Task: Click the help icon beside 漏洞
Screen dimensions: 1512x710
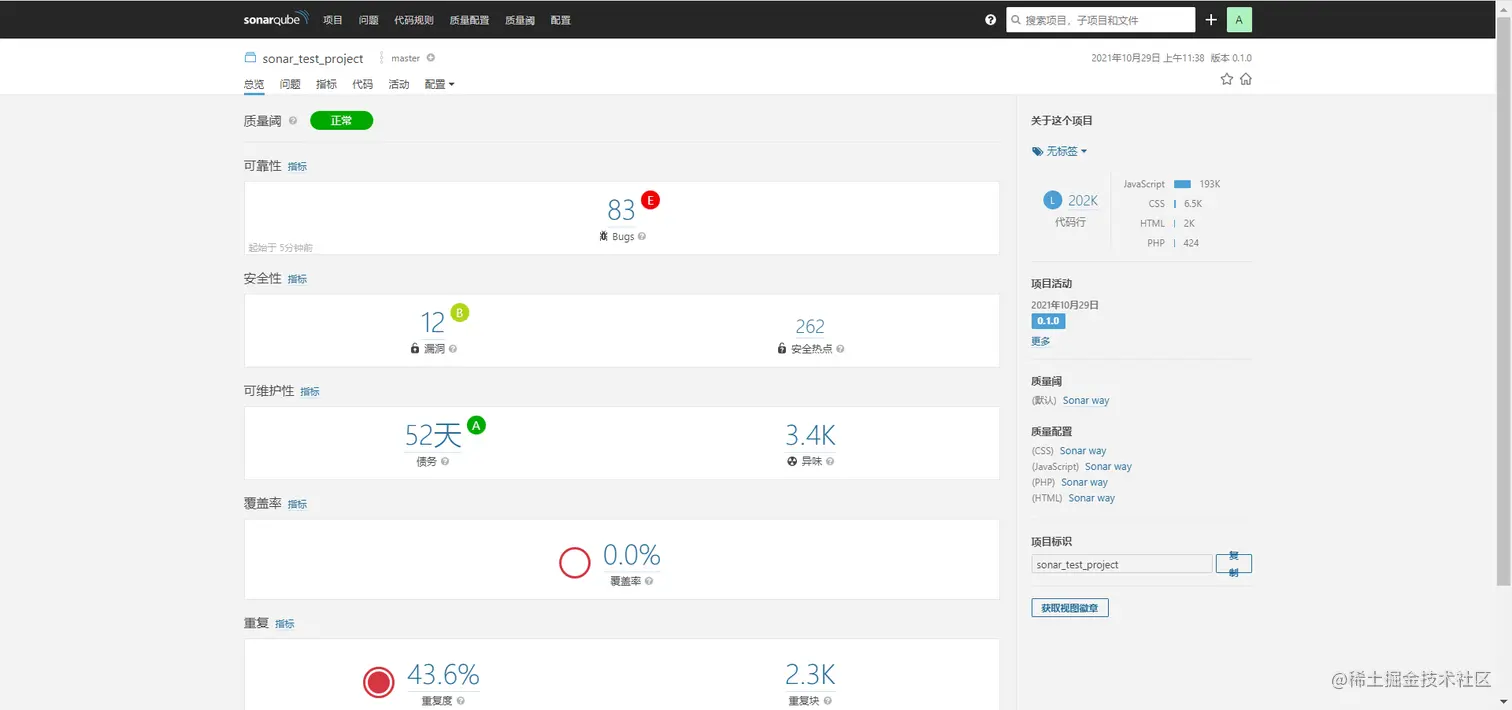Action: click(x=453, y=349)
